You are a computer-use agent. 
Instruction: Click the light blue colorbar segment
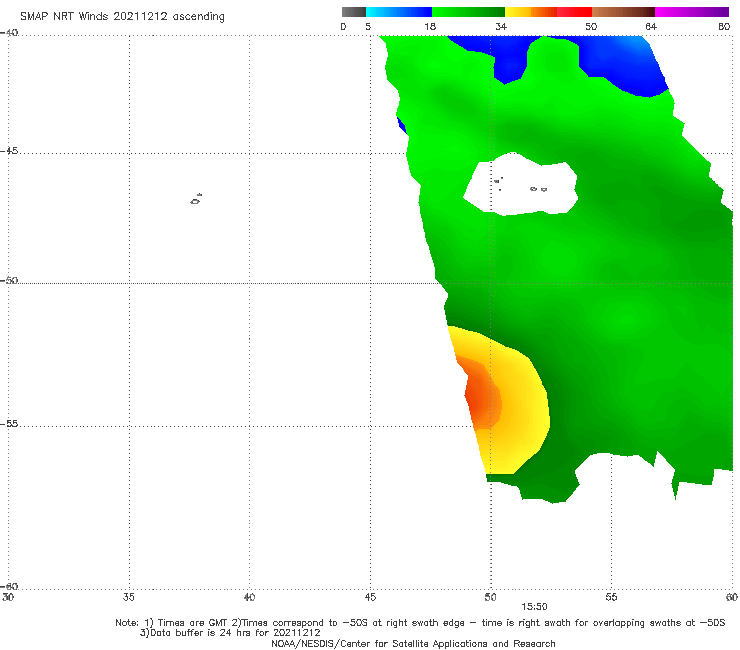point(399,12)
